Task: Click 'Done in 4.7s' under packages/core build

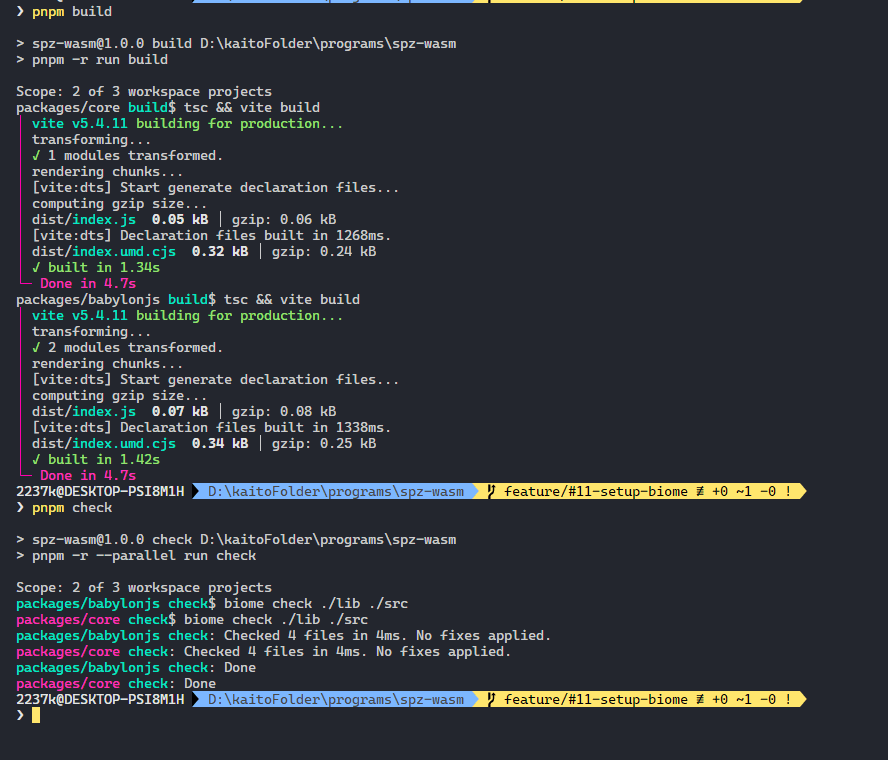Action: [x=88, y=284]
